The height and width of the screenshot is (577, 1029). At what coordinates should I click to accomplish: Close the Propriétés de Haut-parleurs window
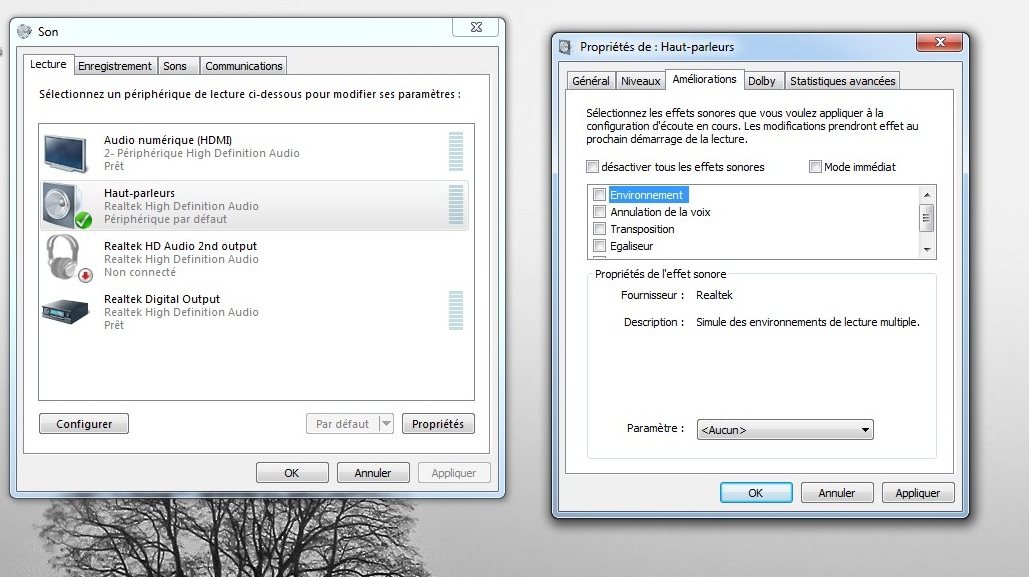[x=942, y=42]
